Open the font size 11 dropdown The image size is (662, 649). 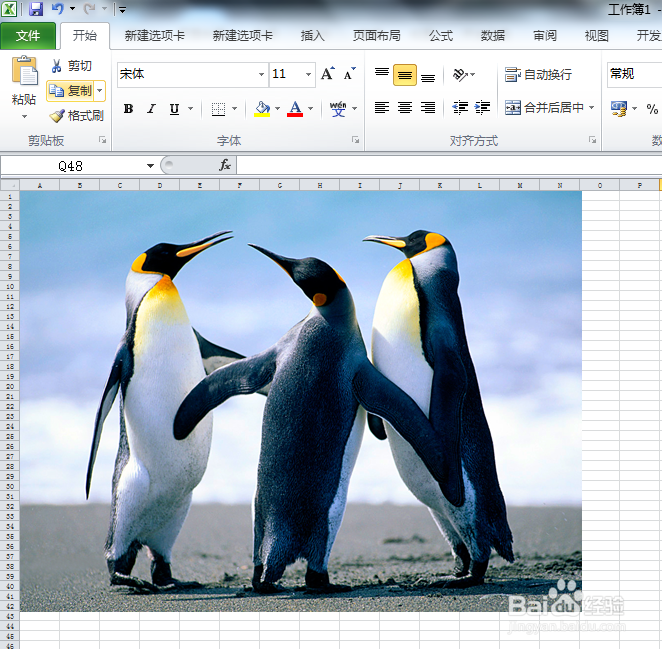309,74
